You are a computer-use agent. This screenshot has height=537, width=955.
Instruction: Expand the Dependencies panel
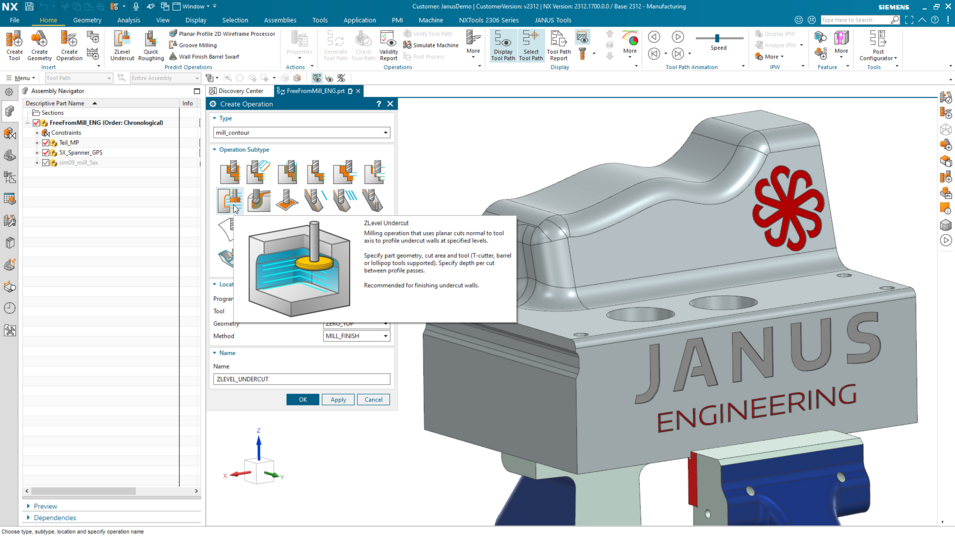51,518
